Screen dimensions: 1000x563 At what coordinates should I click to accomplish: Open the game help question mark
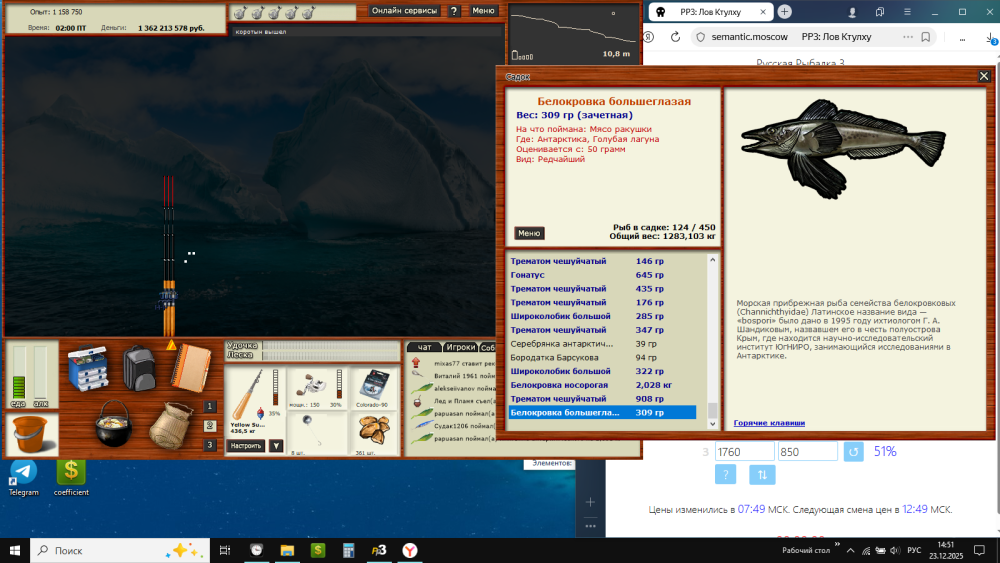click(454, 11)
